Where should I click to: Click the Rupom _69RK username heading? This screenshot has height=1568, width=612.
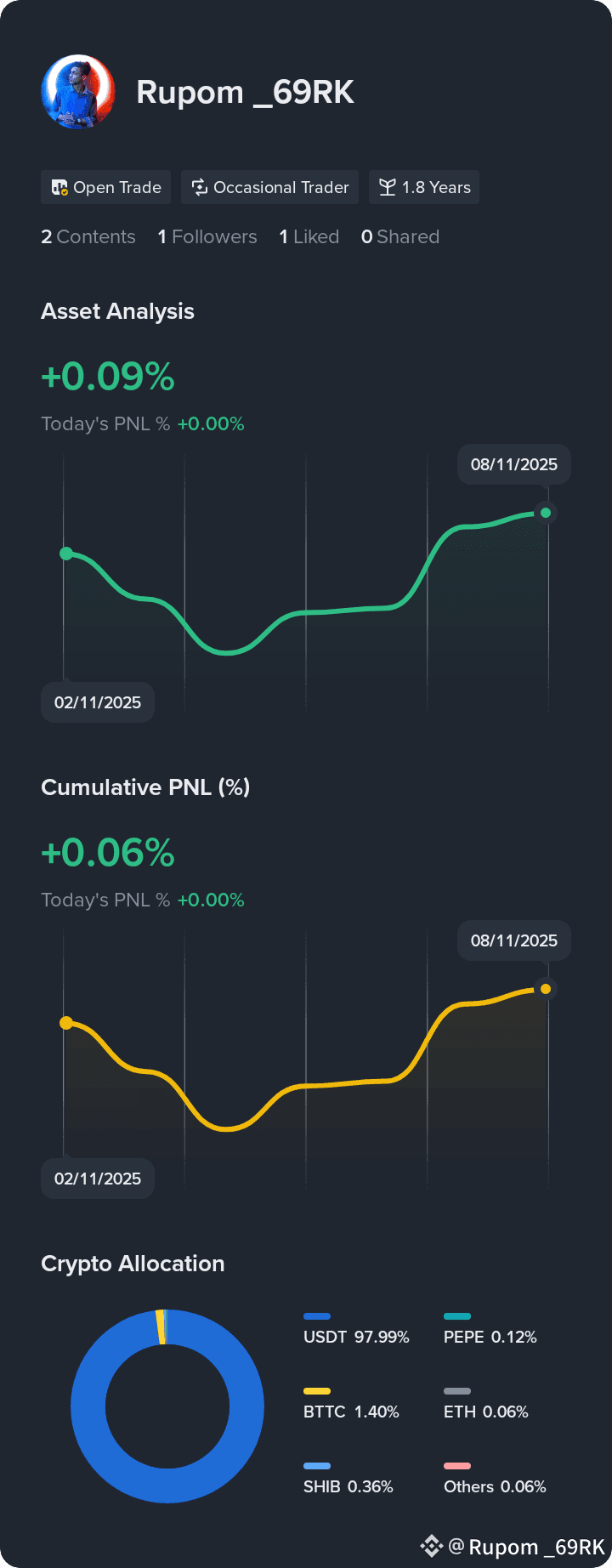pyautogui.click(x=245, y=93)
